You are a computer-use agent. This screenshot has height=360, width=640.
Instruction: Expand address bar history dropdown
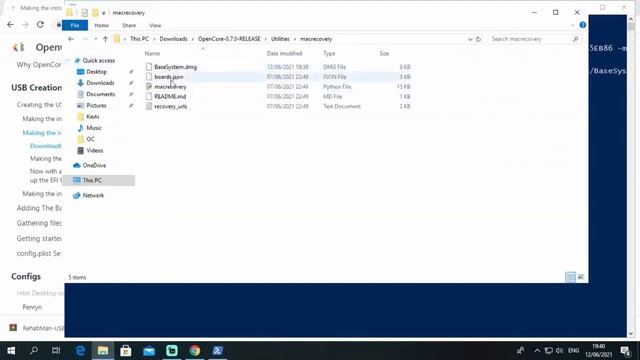tap(470, 39)
